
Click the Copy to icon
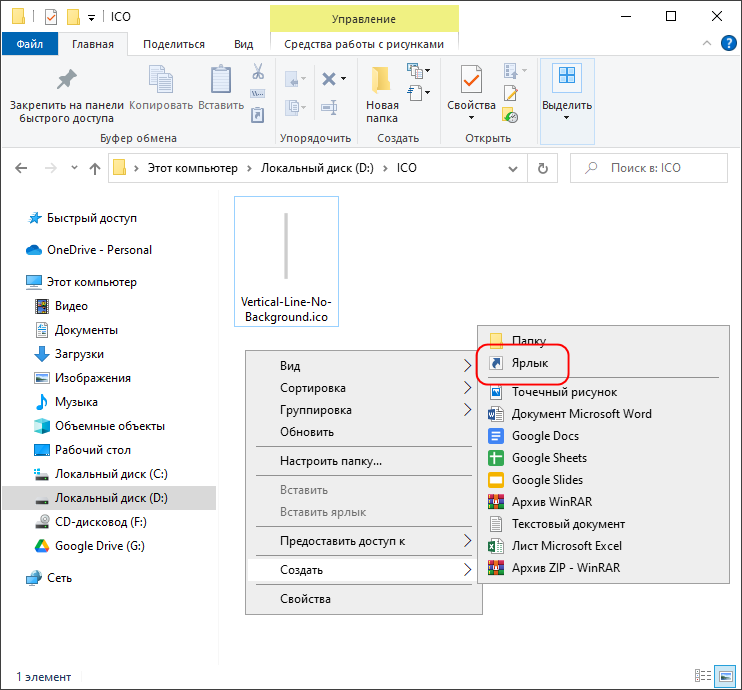pyautogui.click(x=292, y=107)
